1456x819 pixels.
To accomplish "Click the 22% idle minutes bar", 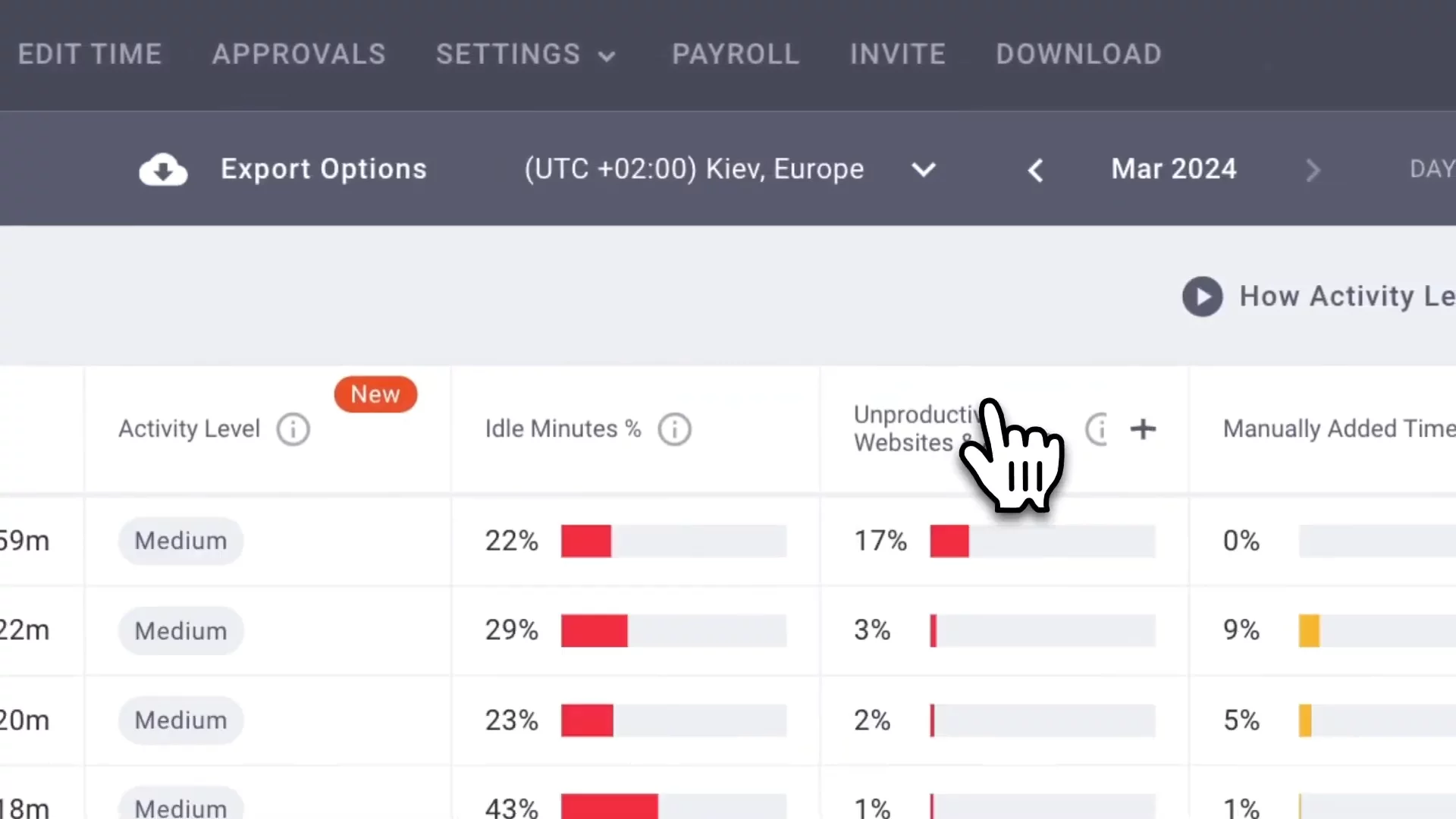I will (673, 541).
